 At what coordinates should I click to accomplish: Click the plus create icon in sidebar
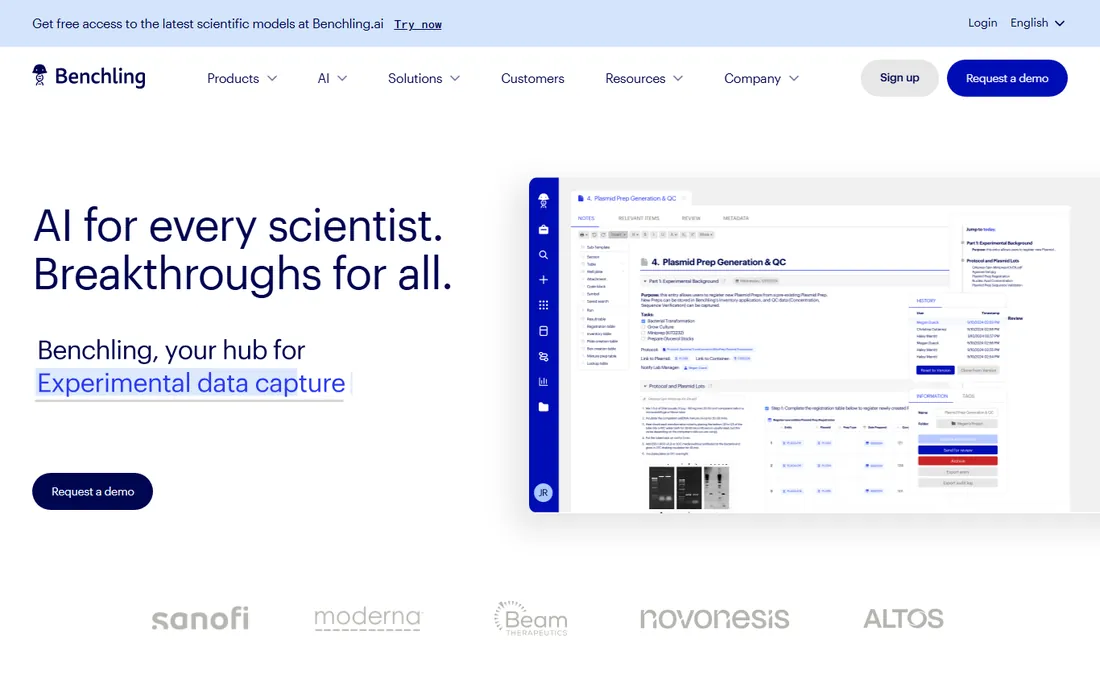coord(543,280)
